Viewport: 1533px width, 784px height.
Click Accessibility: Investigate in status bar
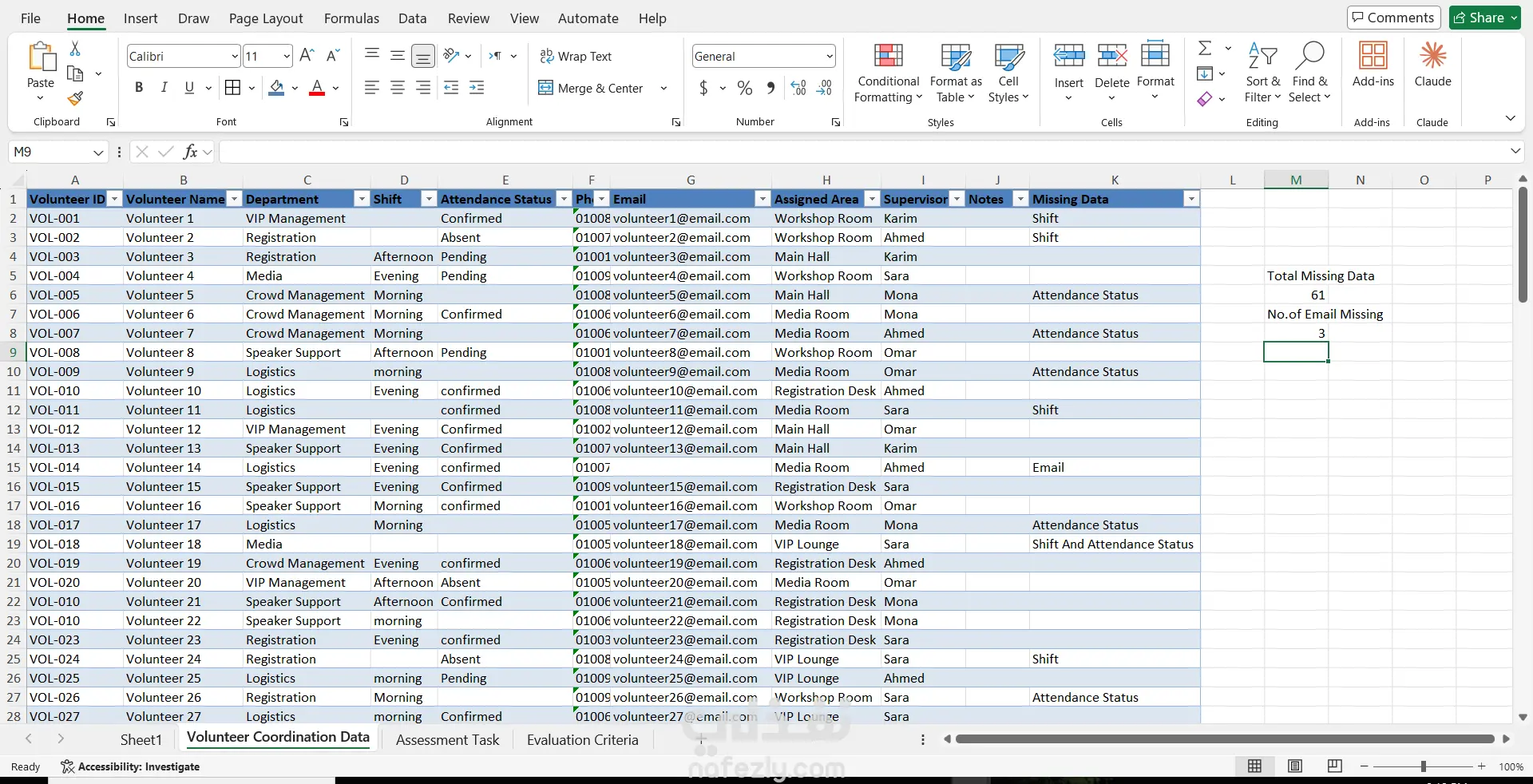[x=131, y=766]
